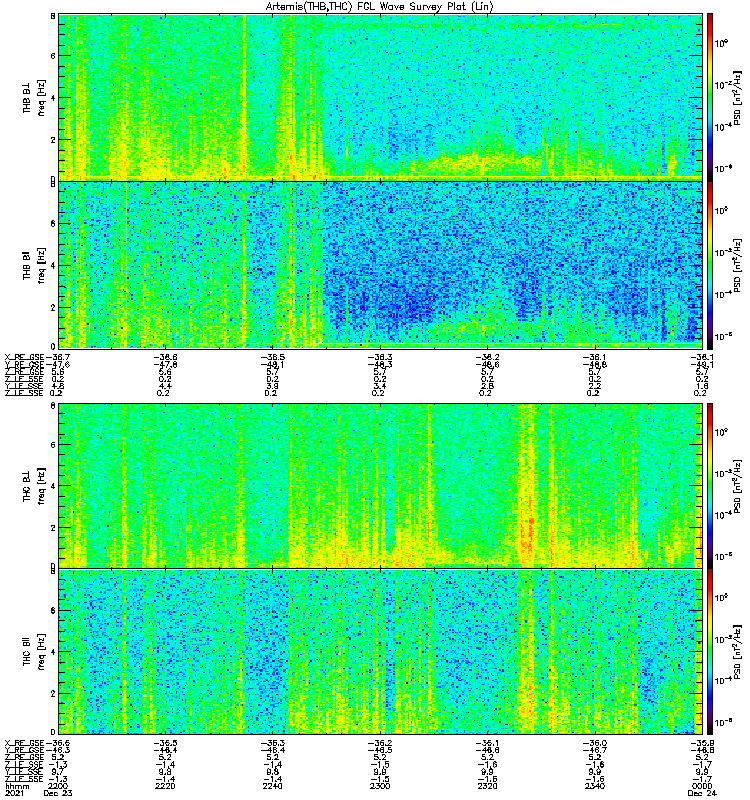Click the "2340" time tick label

point(595,786)
